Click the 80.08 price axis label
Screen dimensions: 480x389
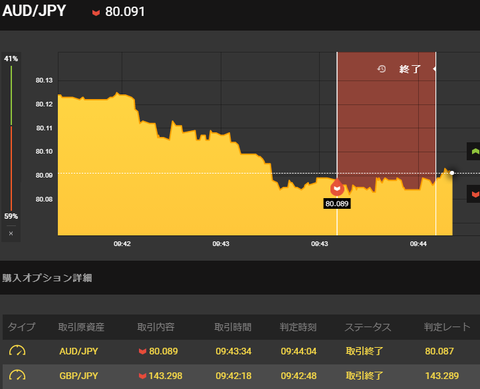pos(44,199)
